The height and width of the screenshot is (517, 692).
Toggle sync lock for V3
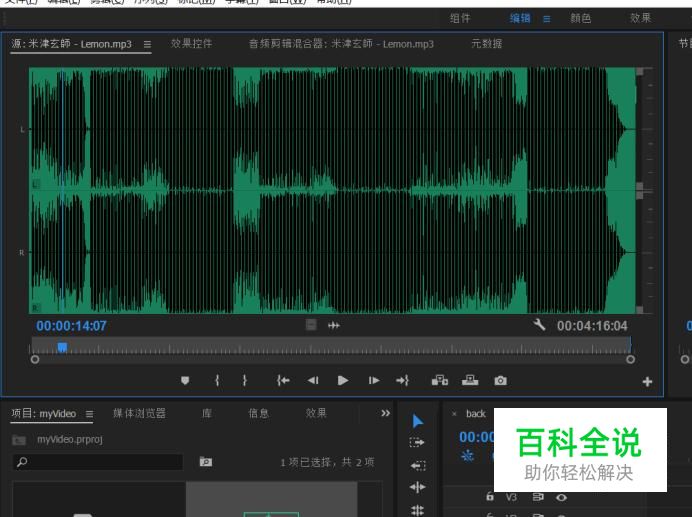(x=538, y=497)
